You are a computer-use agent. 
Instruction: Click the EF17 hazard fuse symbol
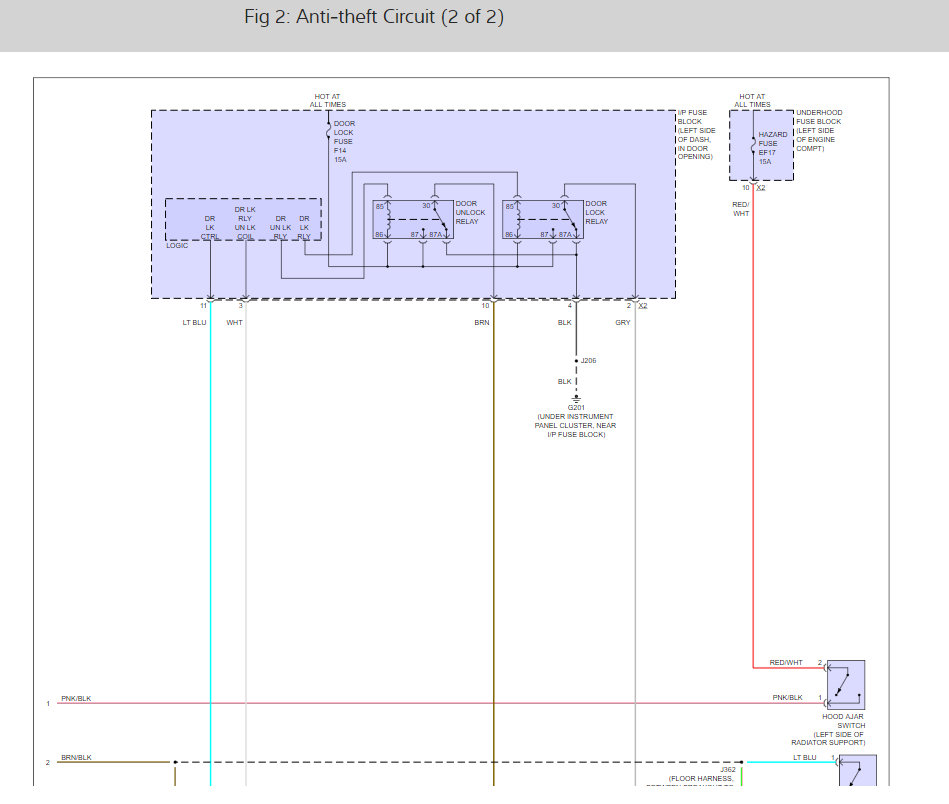(754, 145)
